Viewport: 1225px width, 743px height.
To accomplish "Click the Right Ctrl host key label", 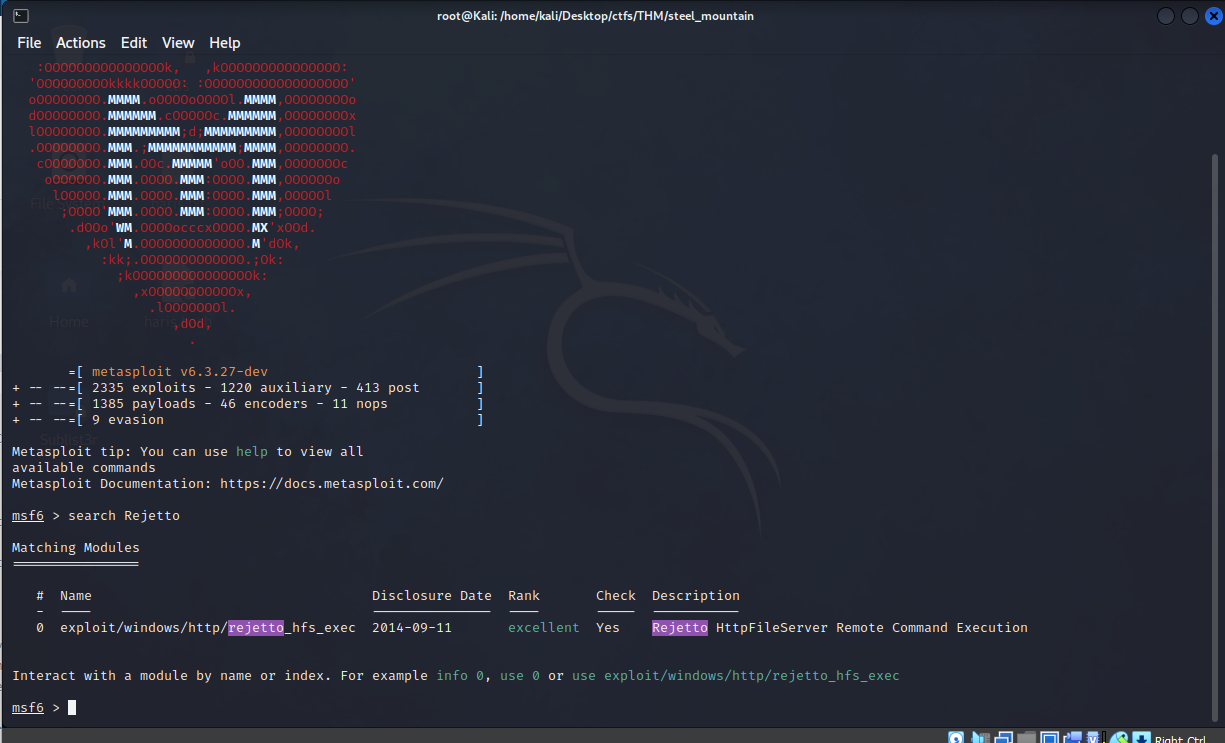I will pyautogui.click(x=1184, y=739).
